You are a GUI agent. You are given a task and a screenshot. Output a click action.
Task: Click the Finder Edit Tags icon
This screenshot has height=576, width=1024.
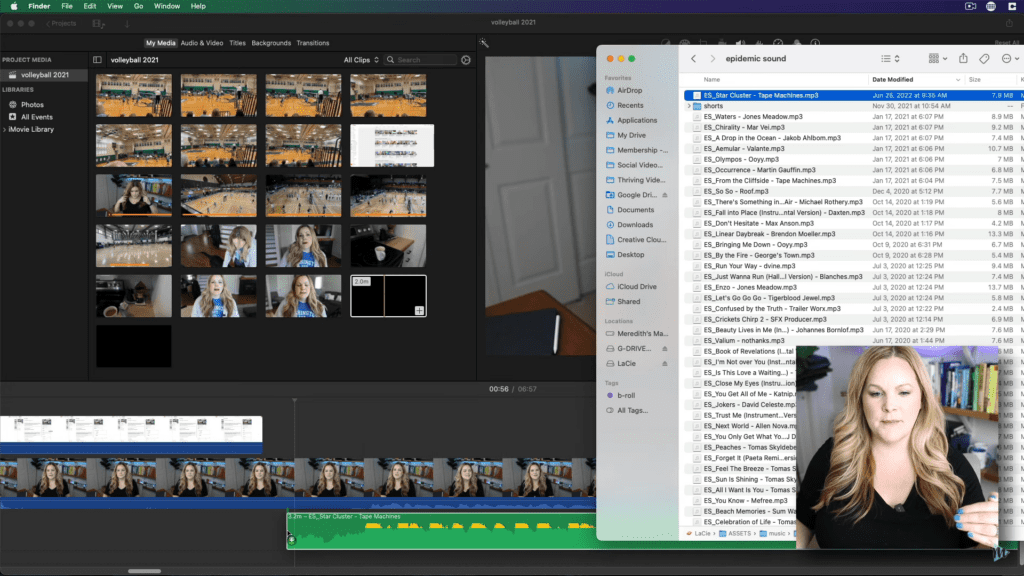[x=984, y=59]
